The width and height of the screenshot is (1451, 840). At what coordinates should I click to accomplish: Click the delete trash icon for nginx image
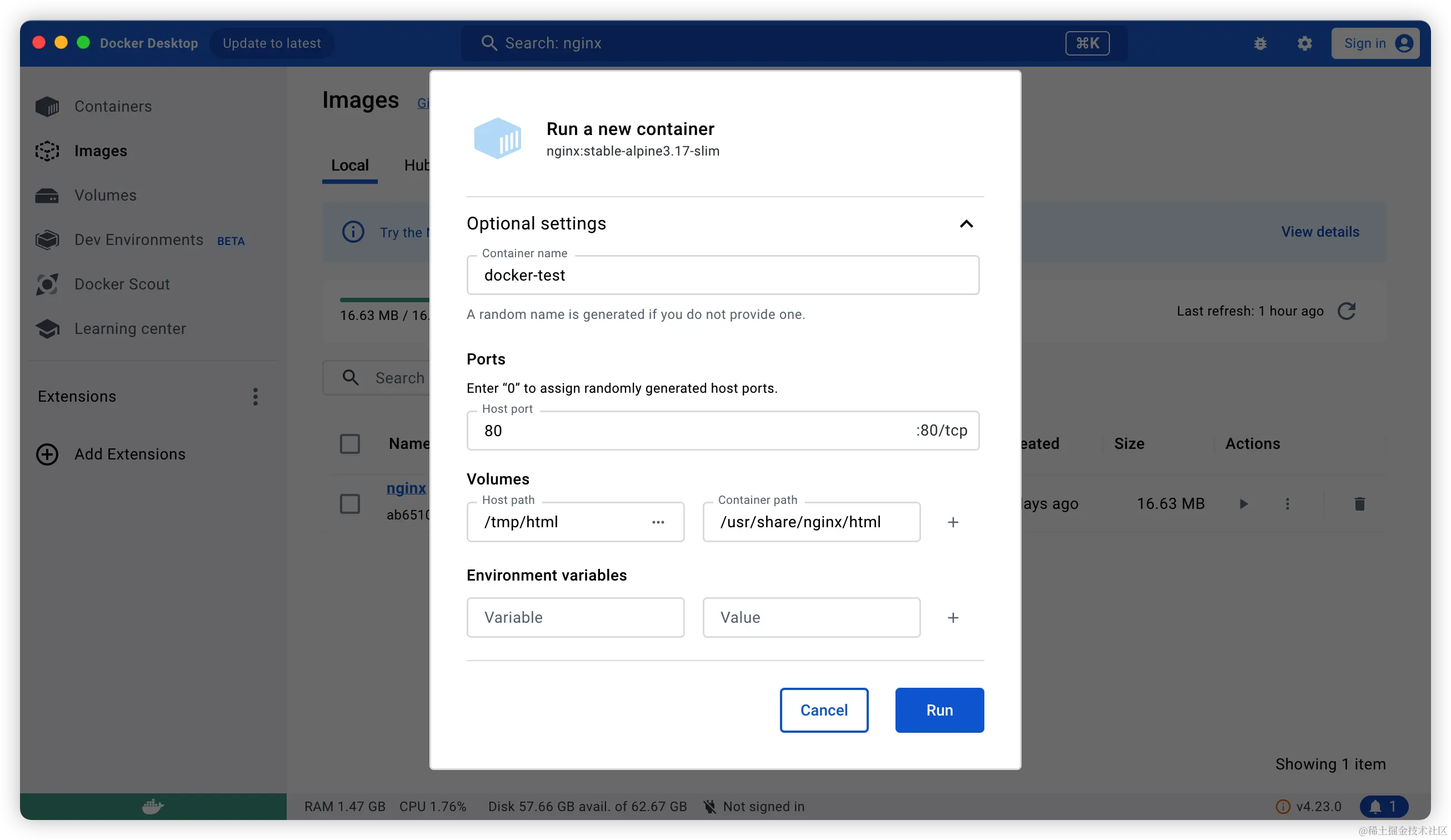point(1359,504)
